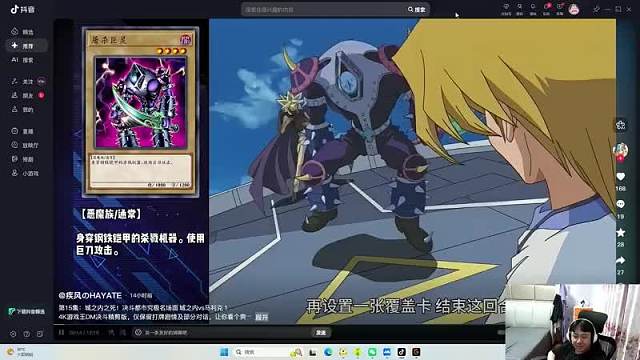Click the 搜索 search button
This screenshot has width=640, height=360.
(x=417, y=9)
